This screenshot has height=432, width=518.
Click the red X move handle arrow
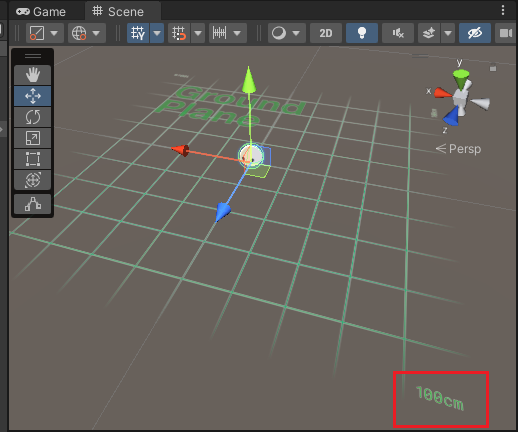pyautogui.click(x=180, y=150)
